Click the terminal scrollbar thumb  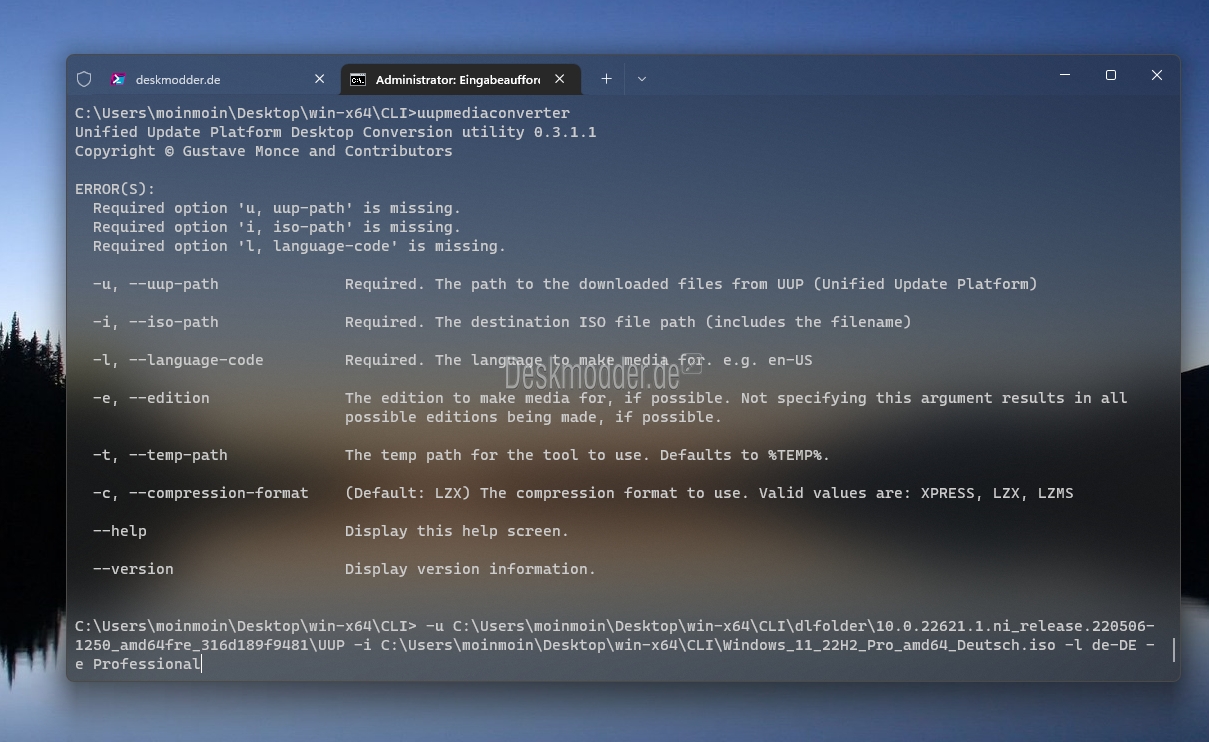tap(1174, 650)
